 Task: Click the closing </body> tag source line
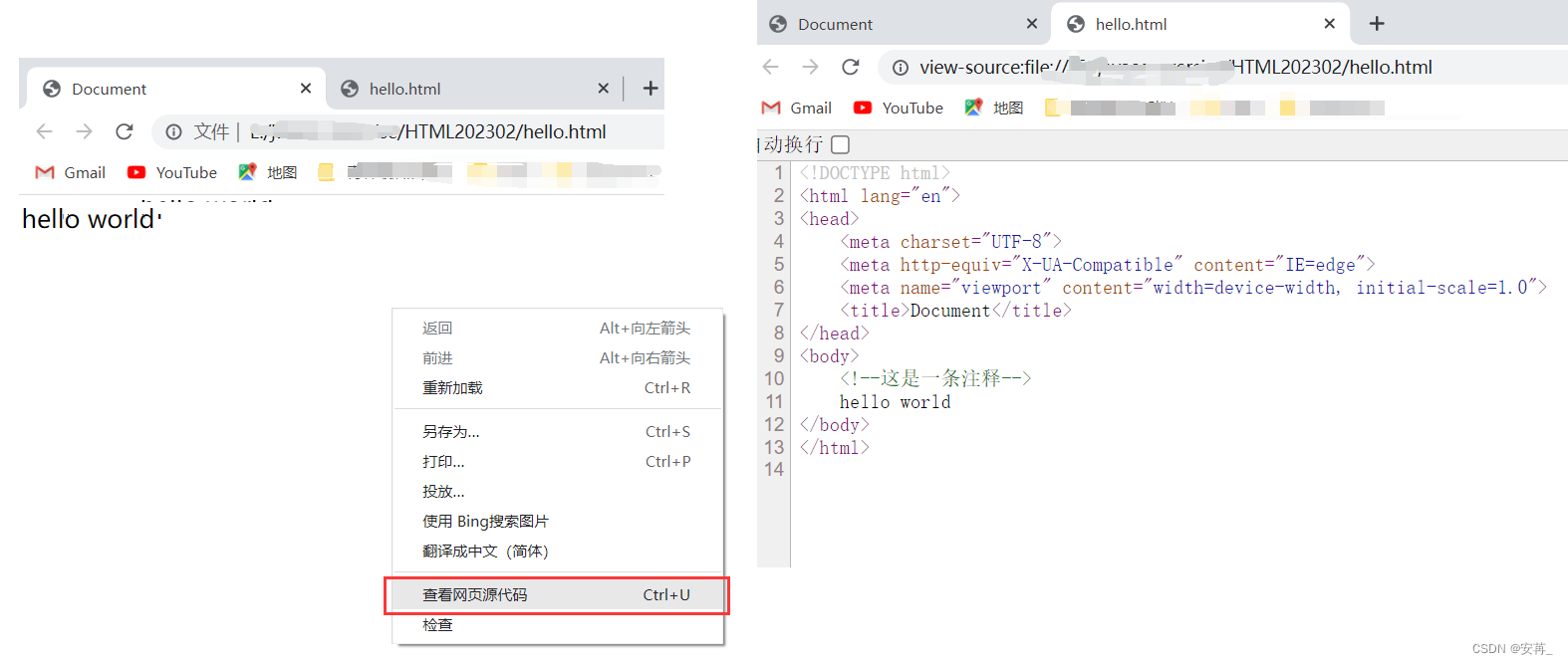coord(834,425)
